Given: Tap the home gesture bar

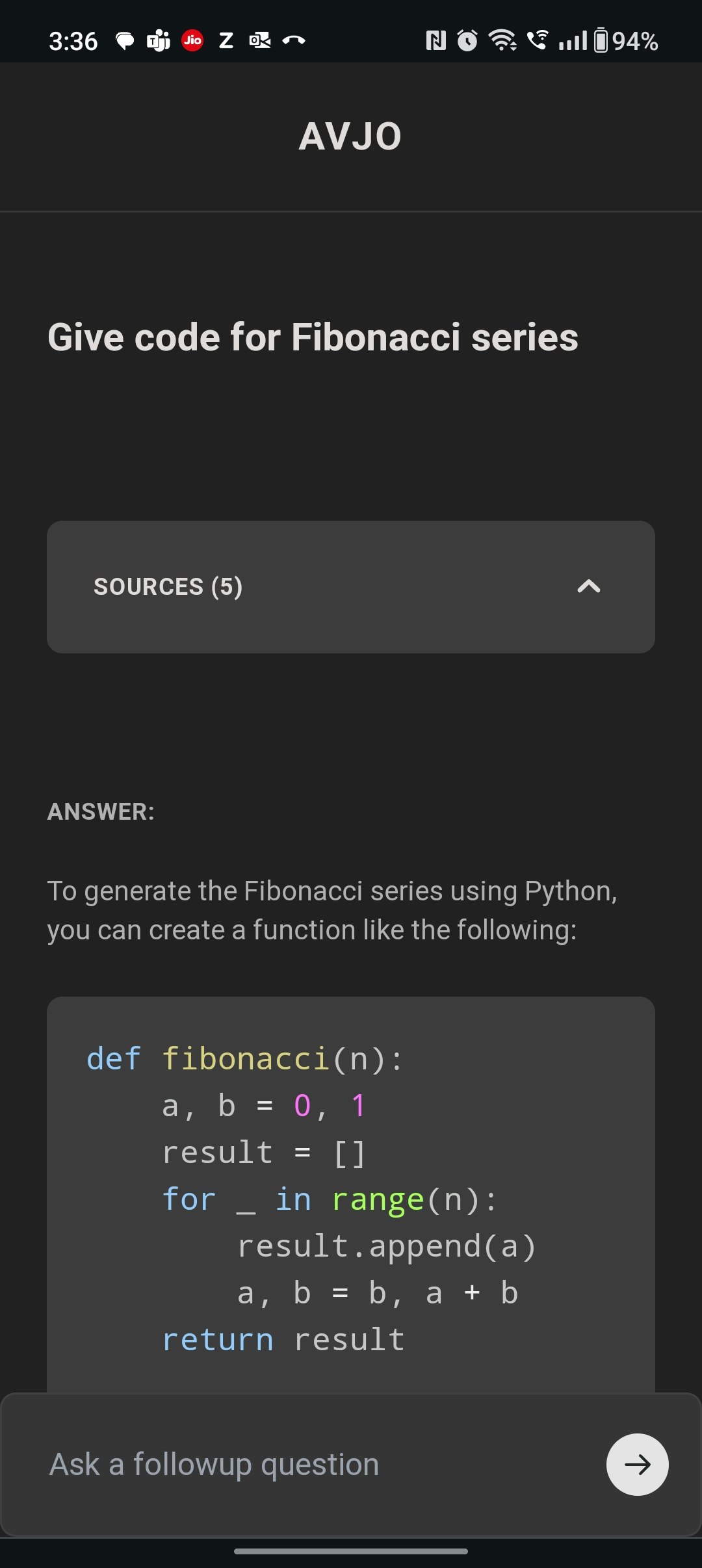Looking at the screenshot, I should [x=351, y=1551].
